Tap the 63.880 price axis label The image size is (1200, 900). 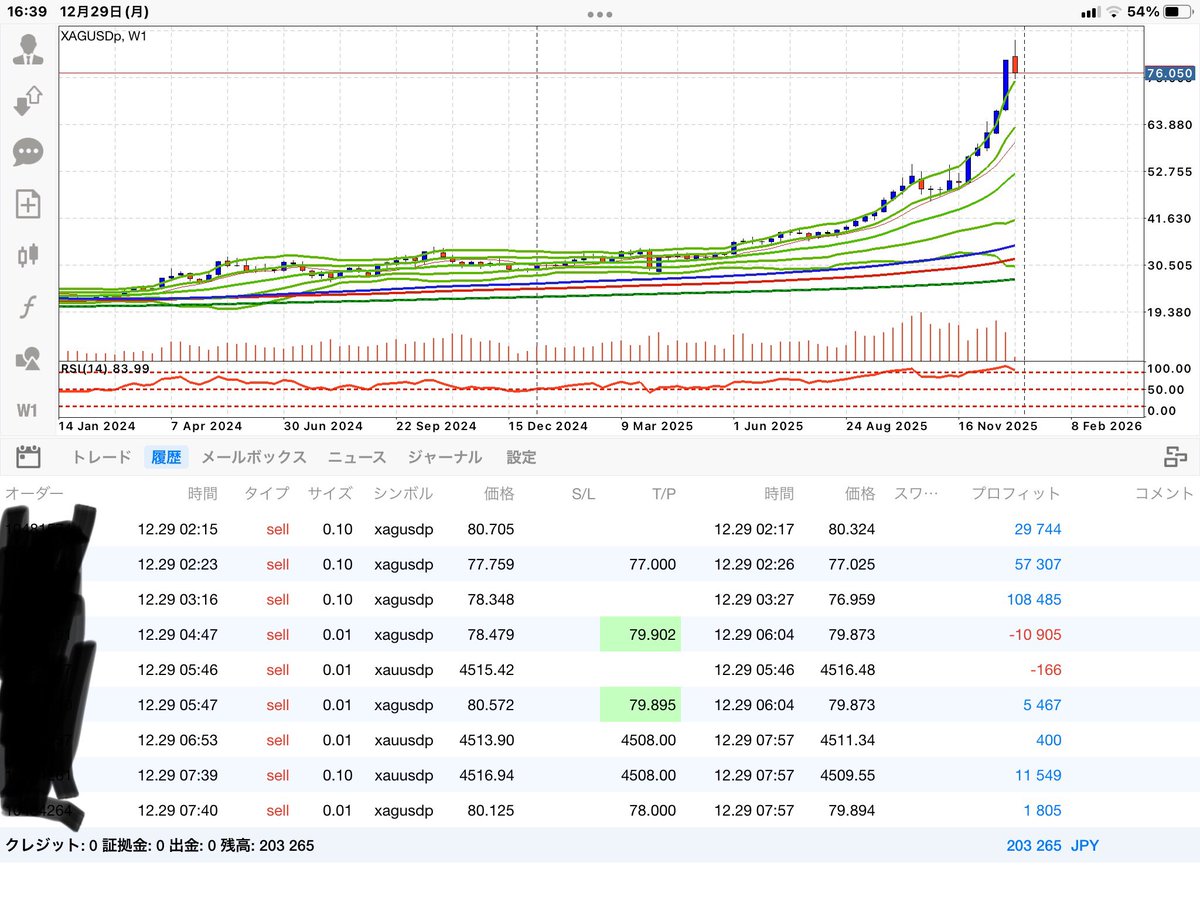tap(1169, 124)
